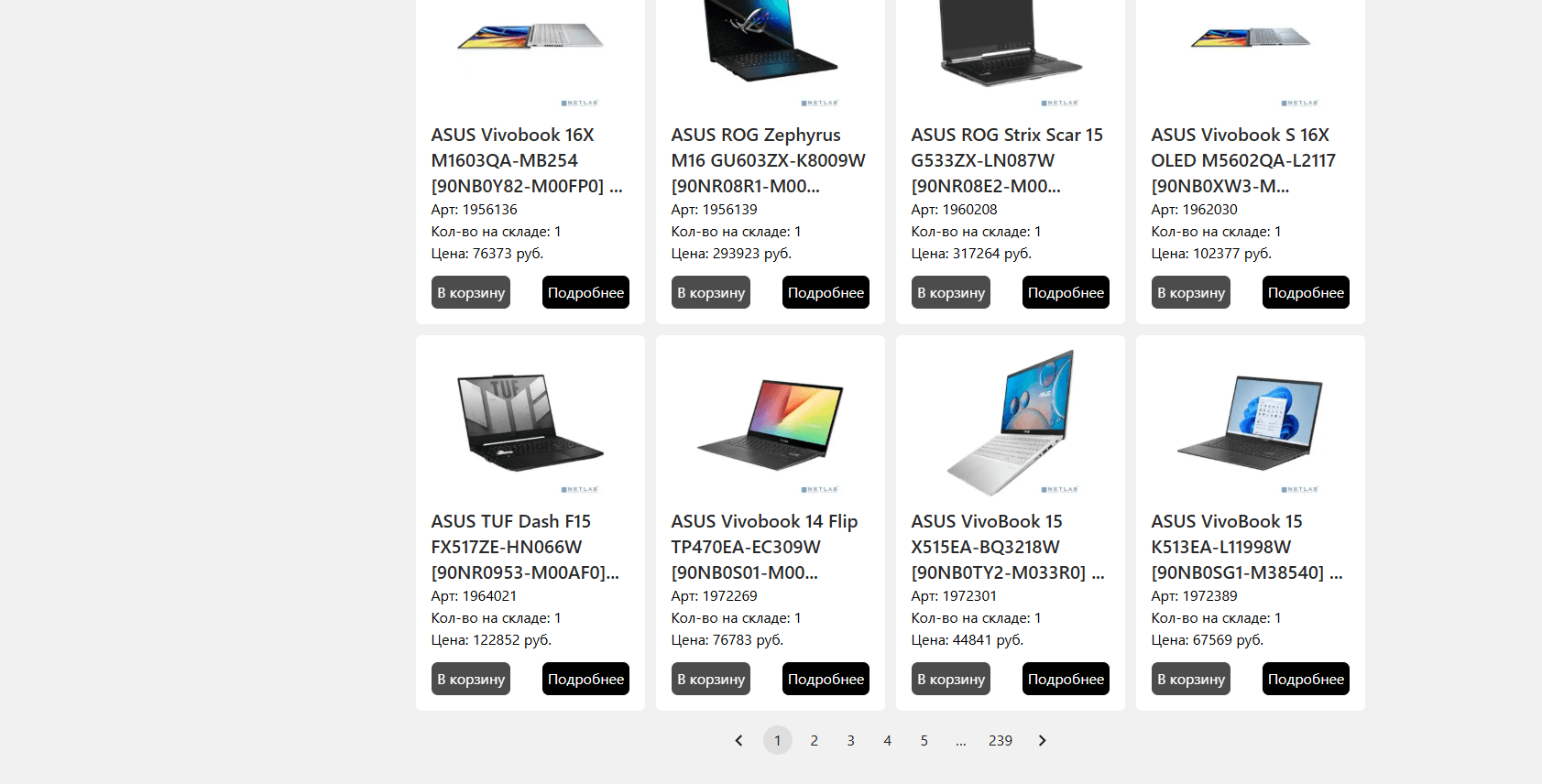The height and width of the screenshot is (784, 1542).
Task: Open page 2 of product listing
Action: click(814, 740)
